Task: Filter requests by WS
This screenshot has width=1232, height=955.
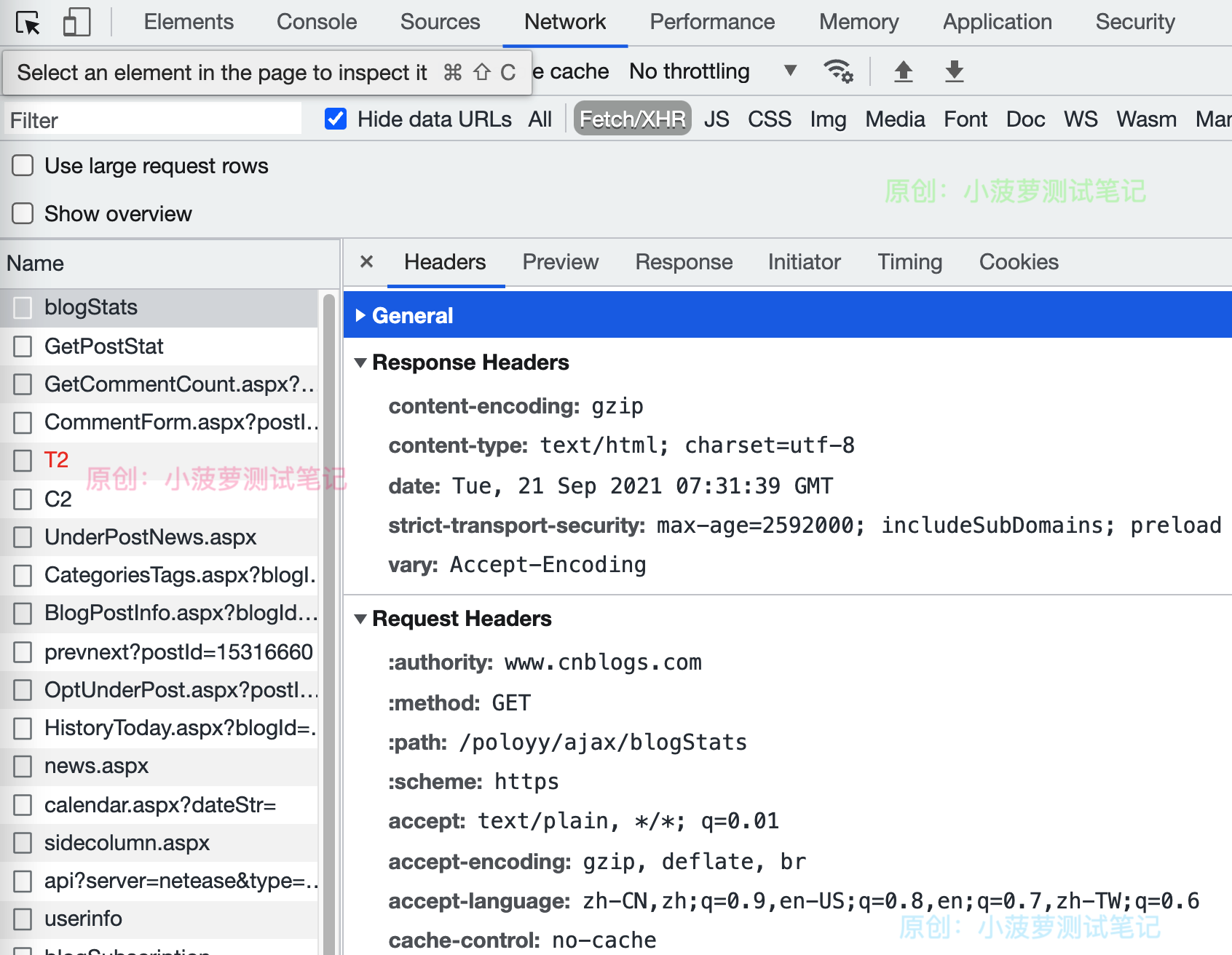Action: pyautogui.click(x=1081, y=119)
